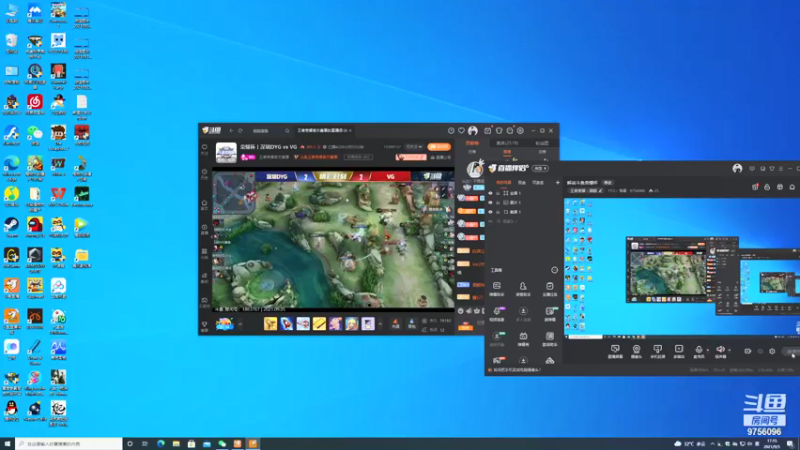Click the record camera icon near start button
Screen dimensions: 800x450
pos(747,351)
